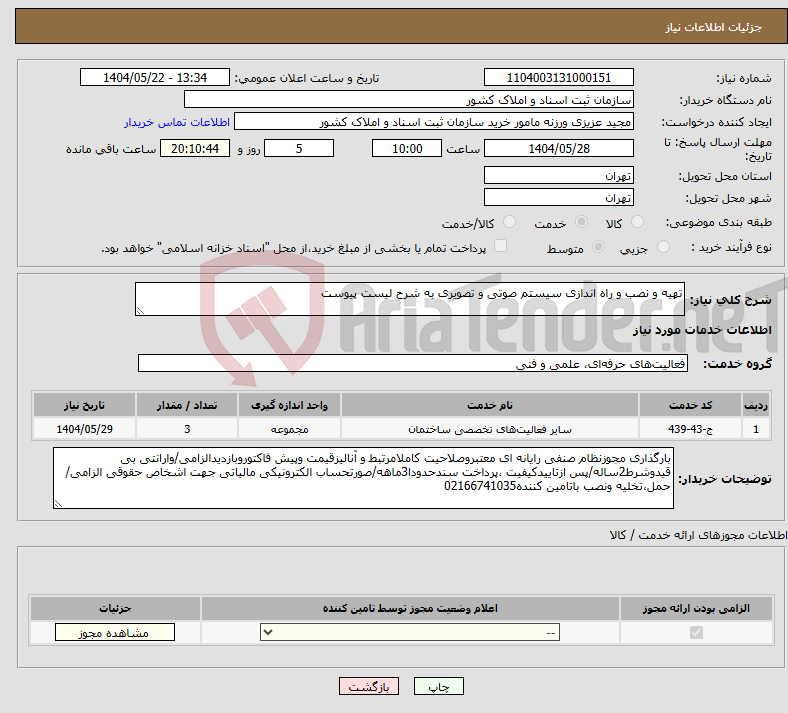788x713 pixels.
Task: Click the unit cell مجموعه
Action: click(289, 429)
